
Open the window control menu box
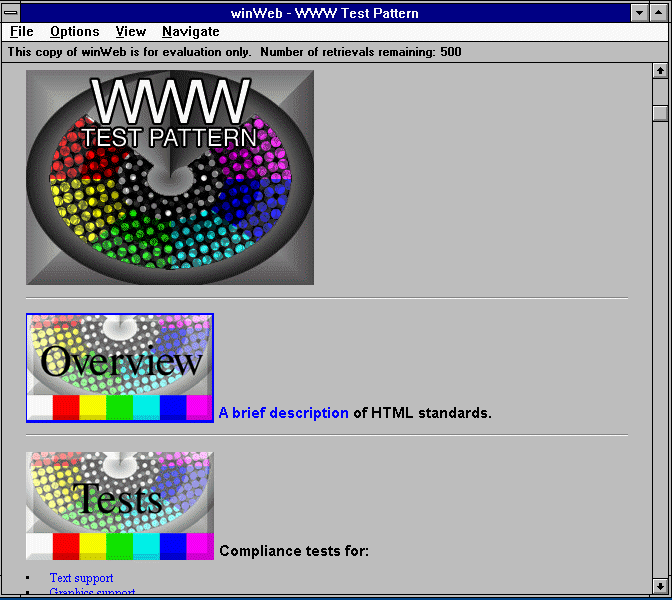pyautogui.click(x=12, y=13)
